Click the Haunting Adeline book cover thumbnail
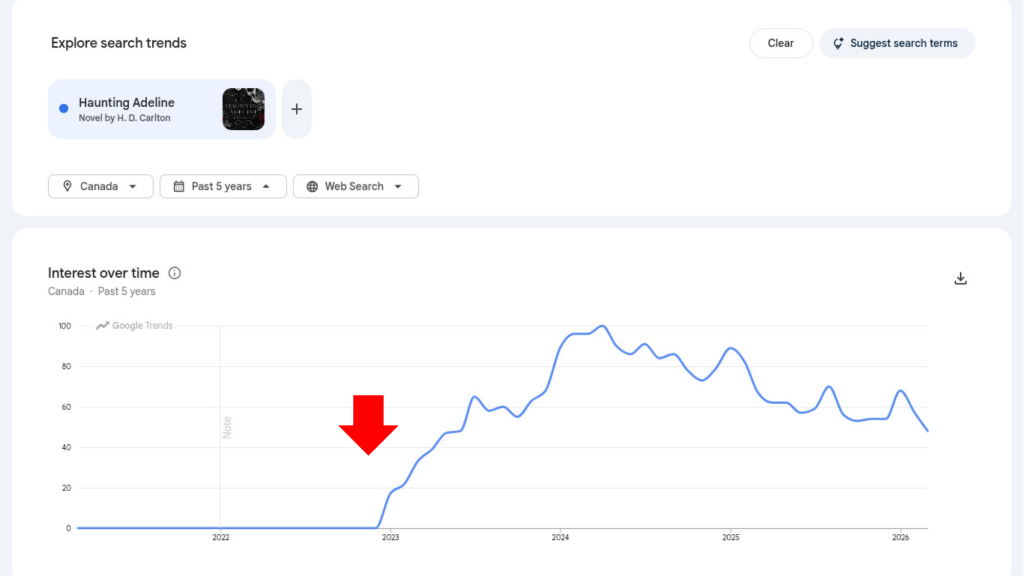 (x=243, y=108)
